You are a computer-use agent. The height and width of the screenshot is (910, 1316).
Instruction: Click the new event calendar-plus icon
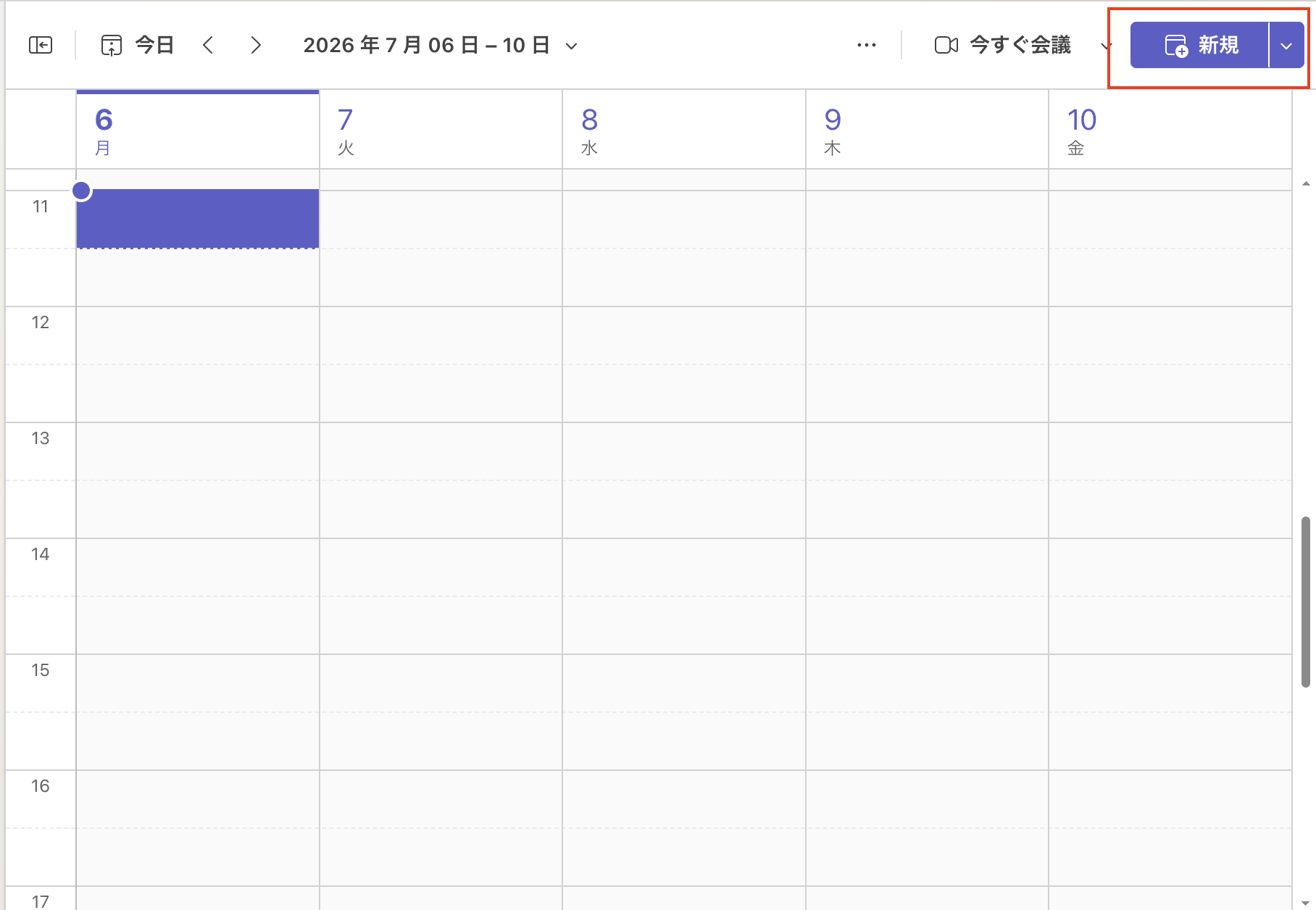click(x=1176, y=46)
